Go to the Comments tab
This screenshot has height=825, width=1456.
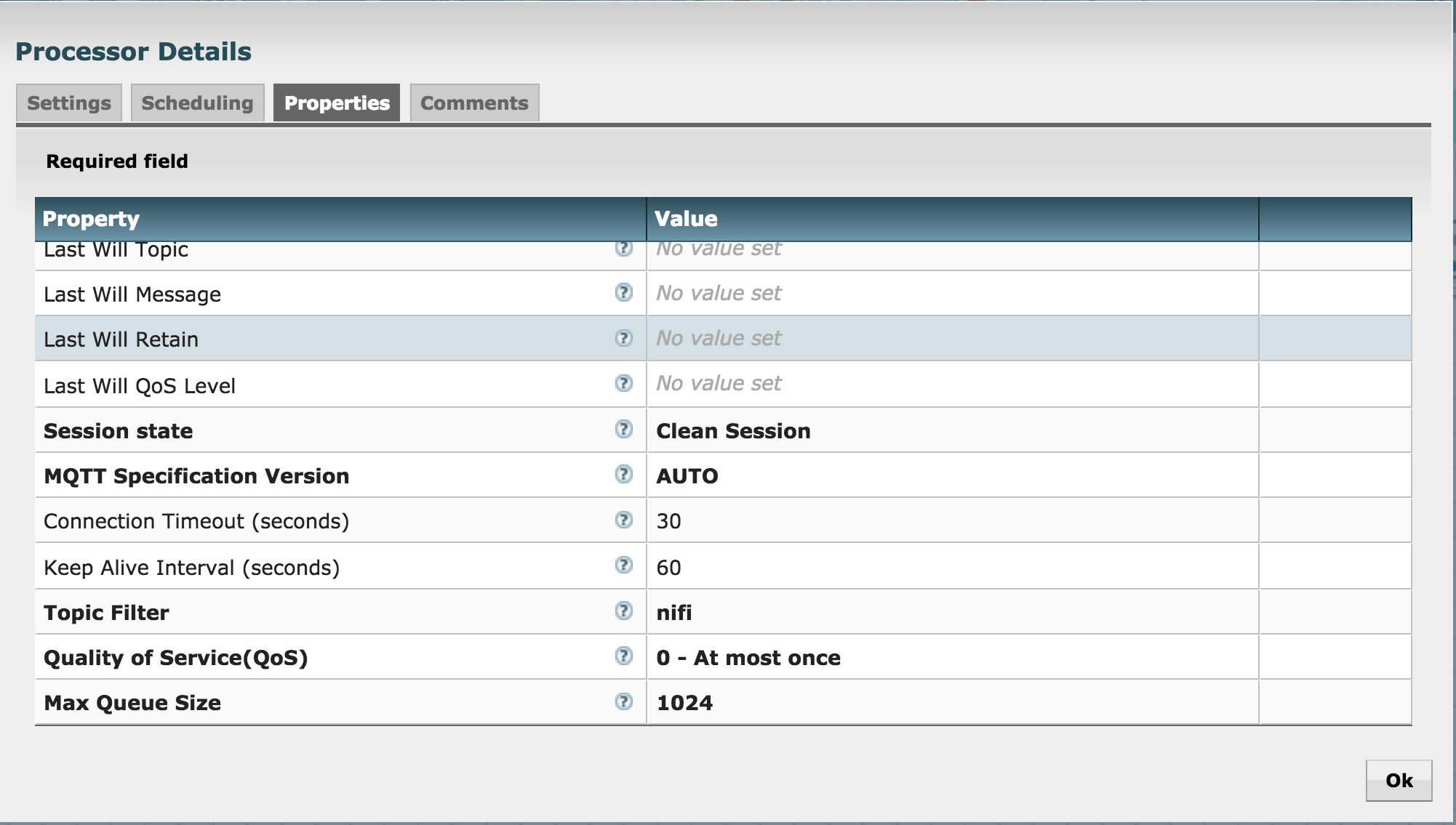click(474, 103)
